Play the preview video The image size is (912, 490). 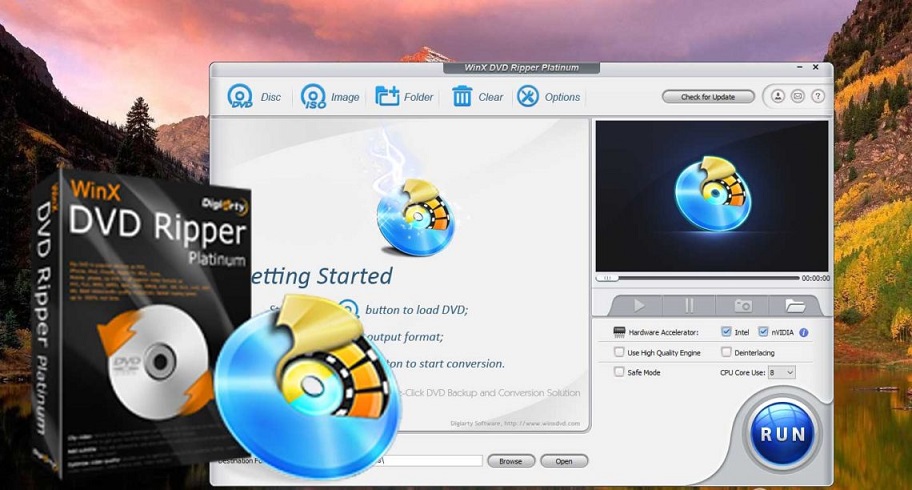tap(639, 305)
